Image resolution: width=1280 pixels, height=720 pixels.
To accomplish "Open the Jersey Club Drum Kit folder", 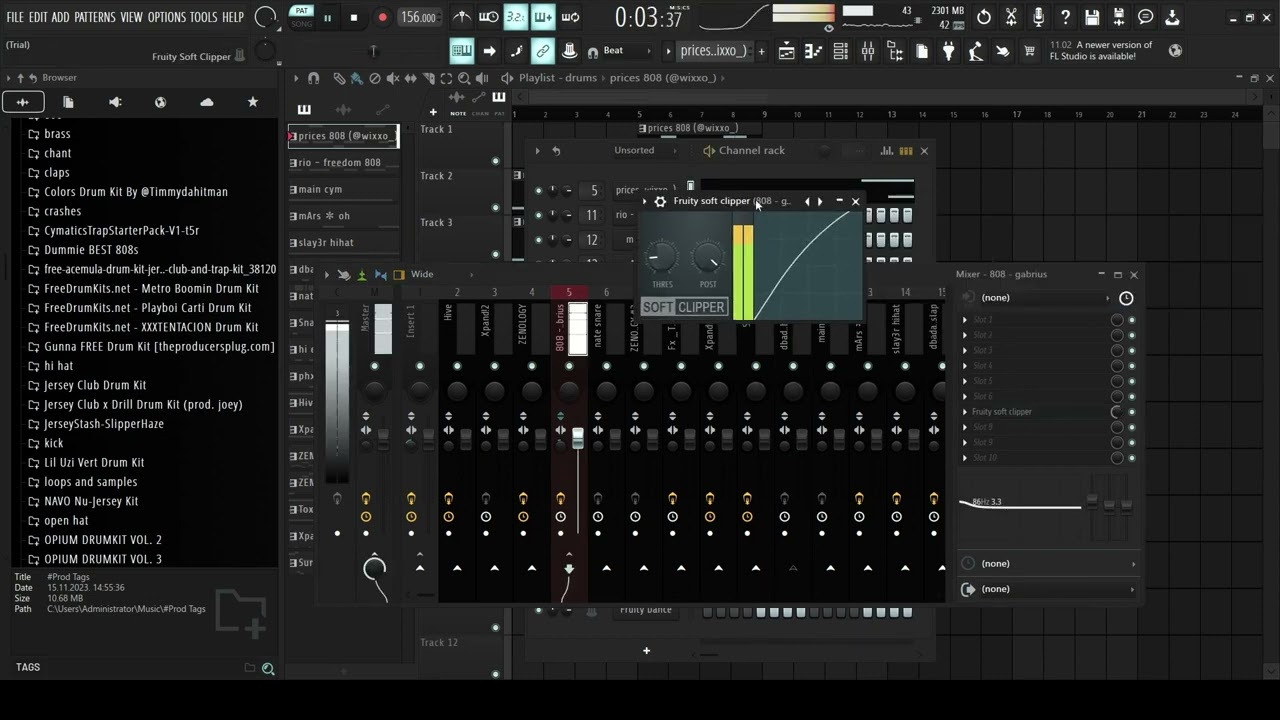I will [x=95, y=385].
